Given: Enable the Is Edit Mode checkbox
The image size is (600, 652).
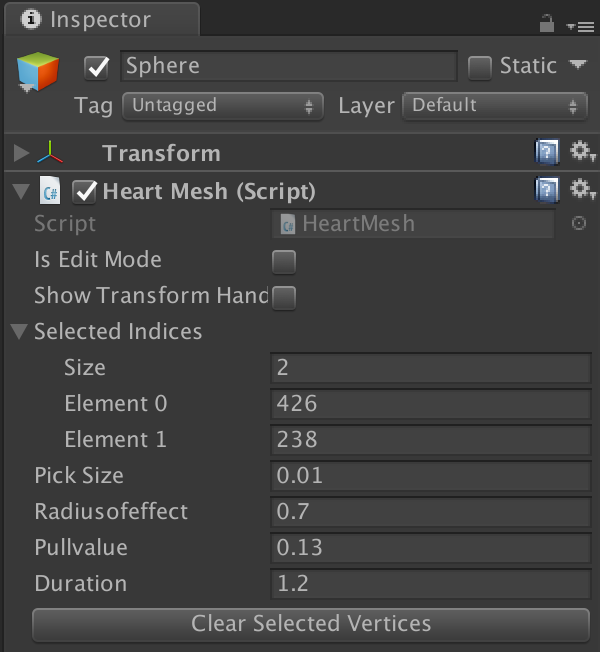Looking at the screenshot, I should pos(284,262).
